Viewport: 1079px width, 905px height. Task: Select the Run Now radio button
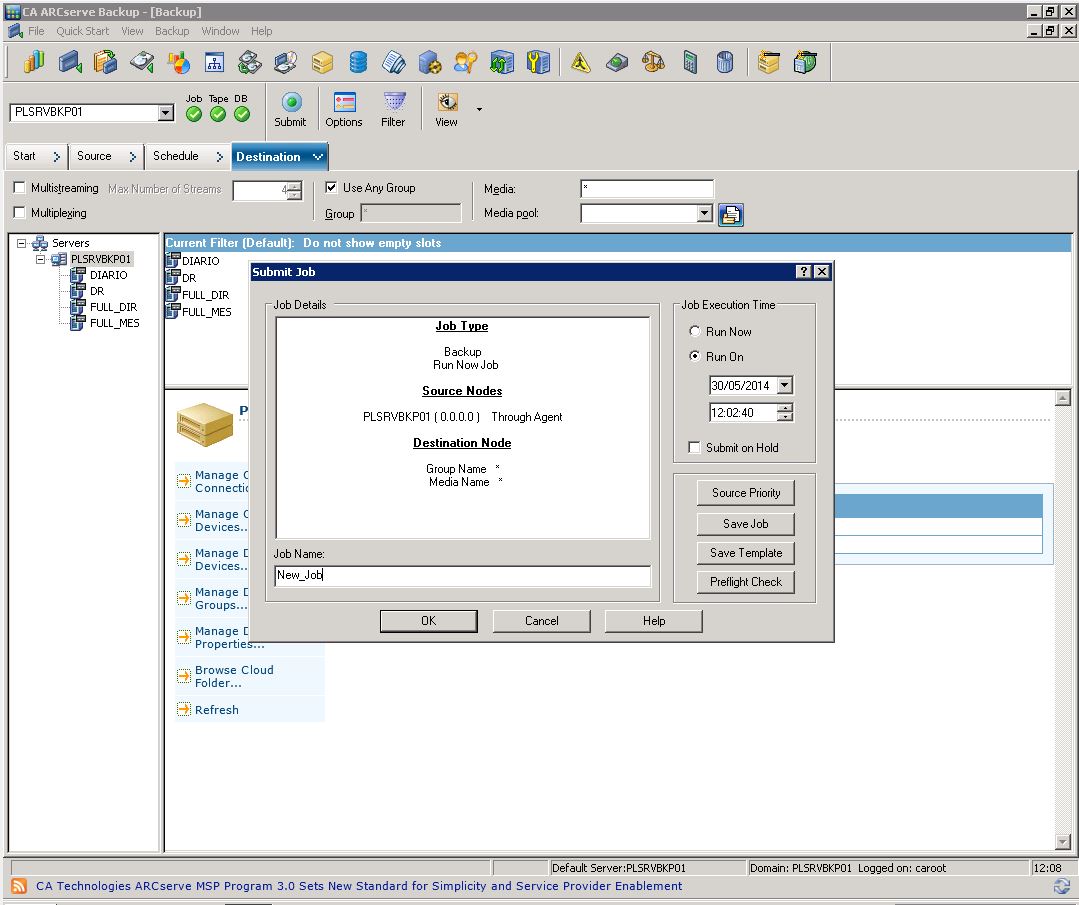coord(695,332)
